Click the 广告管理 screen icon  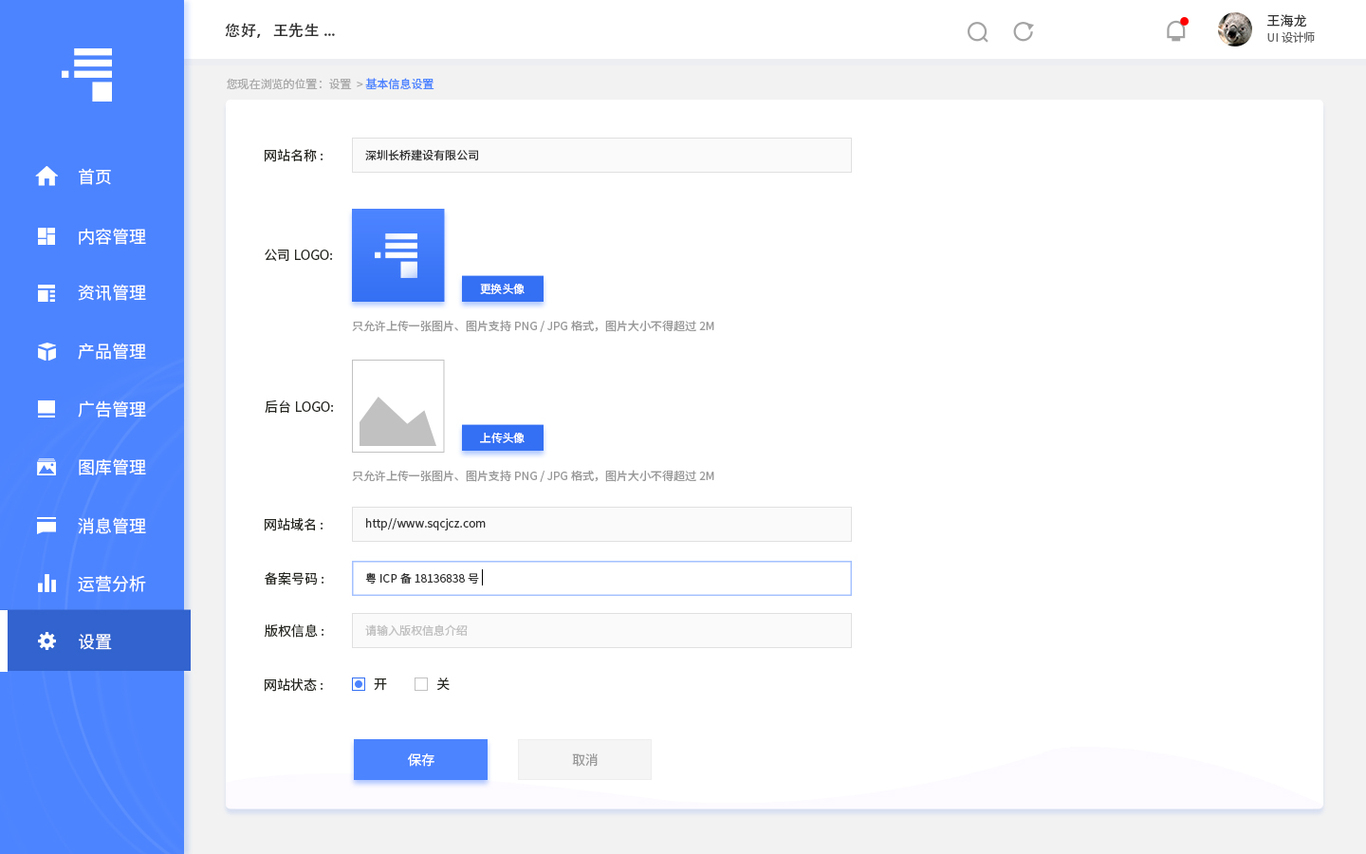point(47,409)
